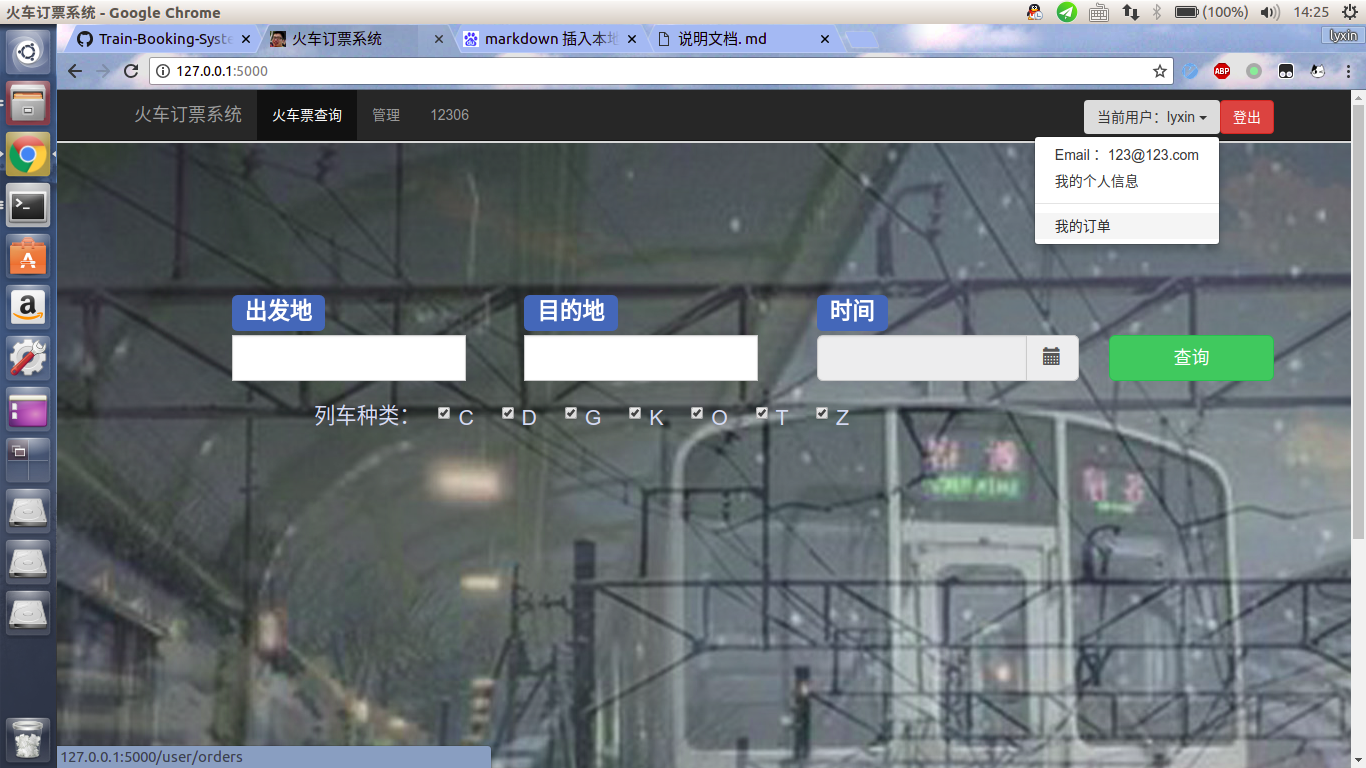This screenshot has width=1366, height=768.
Task: Close the 火车订票系统 browser tab
Action: pyautogui.click(x=438, y=39)
